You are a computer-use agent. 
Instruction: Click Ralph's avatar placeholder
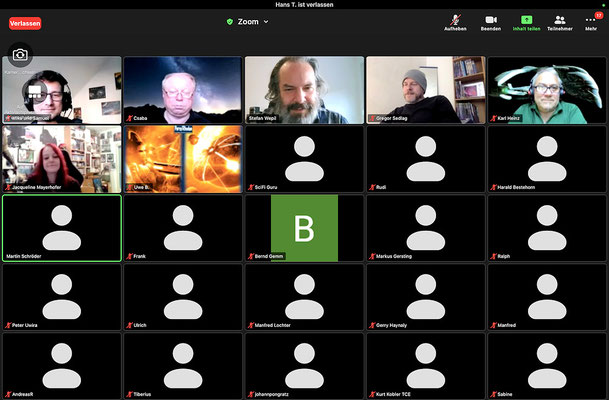(x=547, y=228)
